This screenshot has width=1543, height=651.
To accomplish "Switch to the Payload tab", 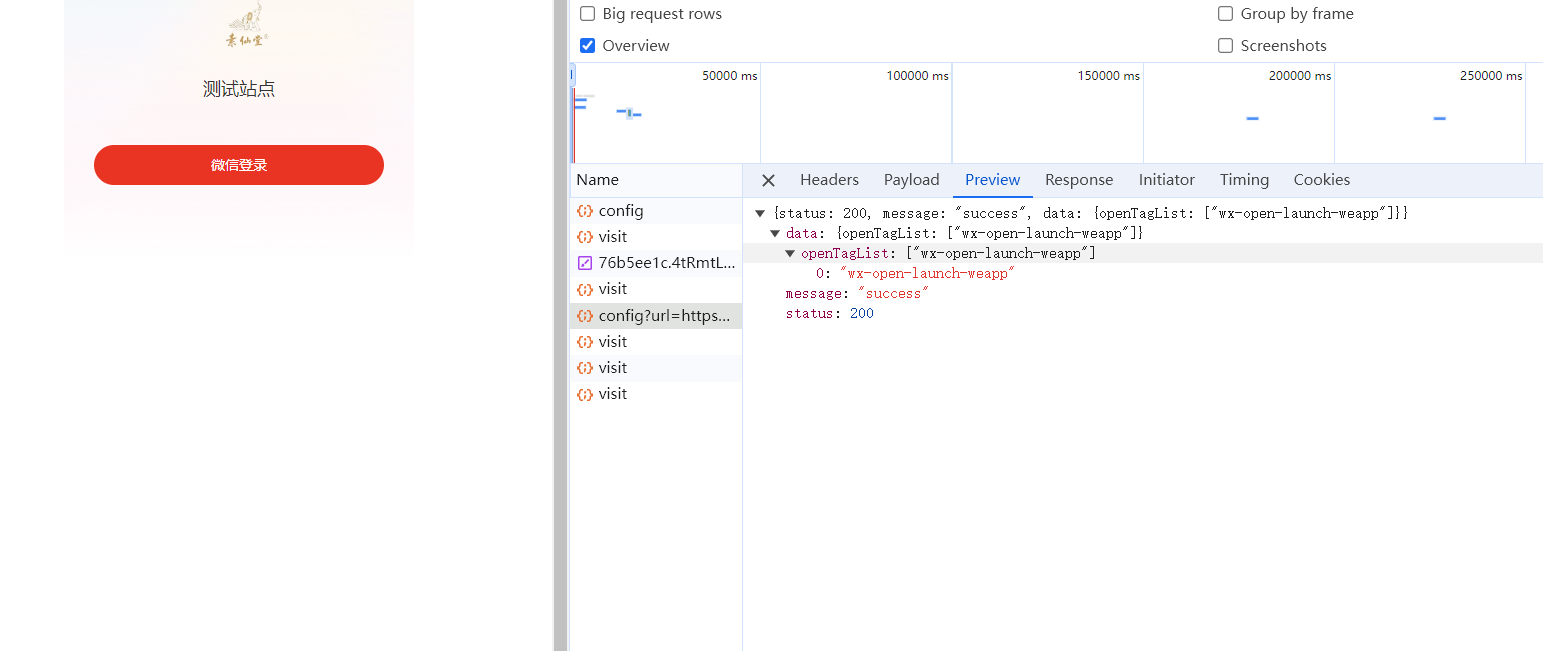I will pos(911,180).
